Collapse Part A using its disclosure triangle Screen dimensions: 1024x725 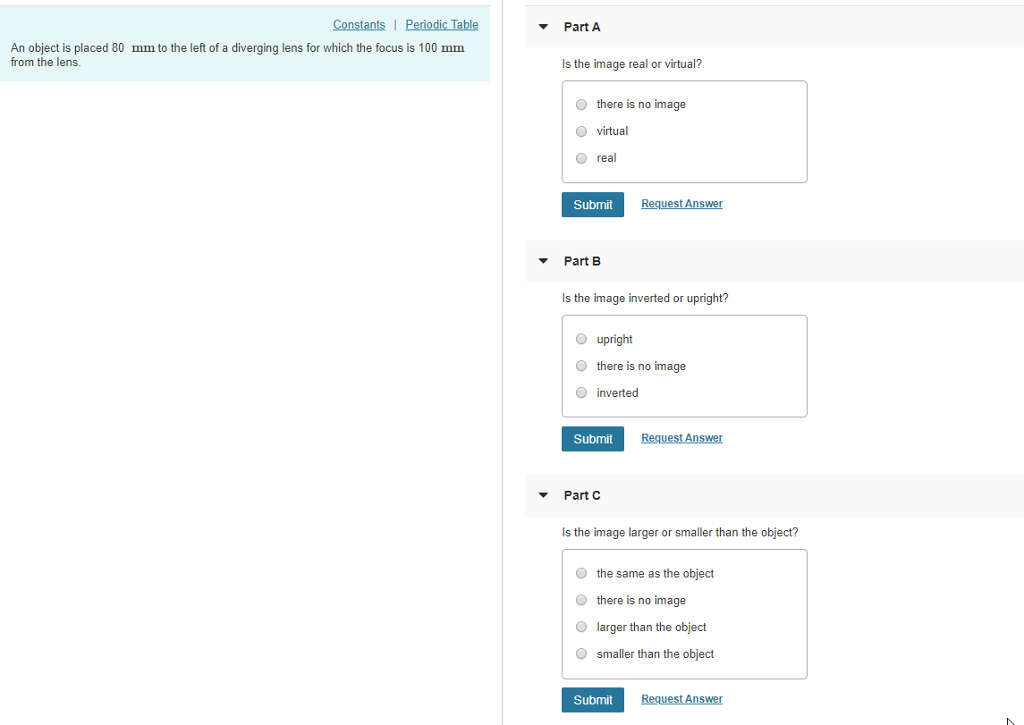(x=543, y=27)
